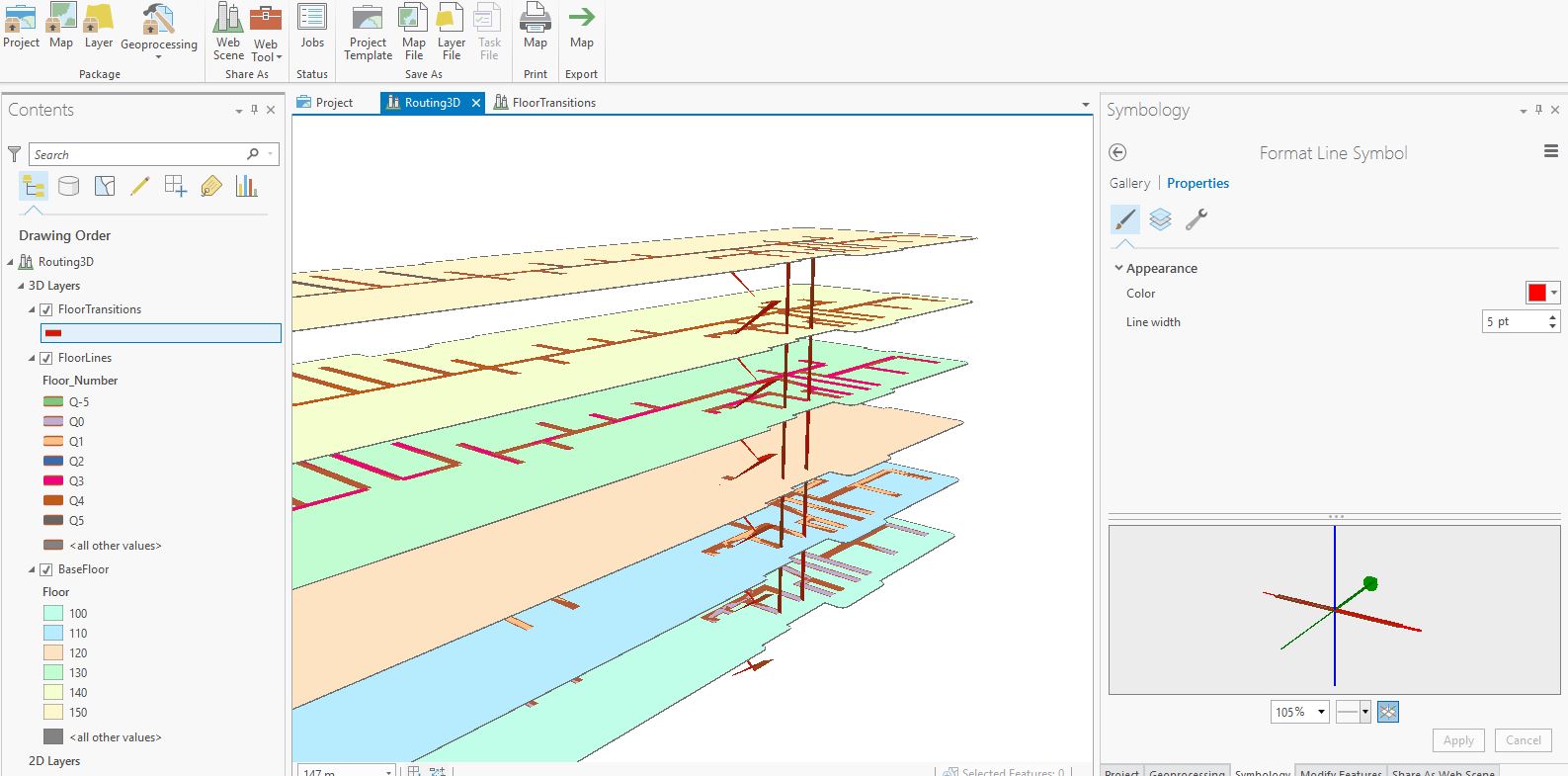1568x776 pixels.
Task: Hide the BaseFloor layer via checkbox
Action: tap(46, 569)
